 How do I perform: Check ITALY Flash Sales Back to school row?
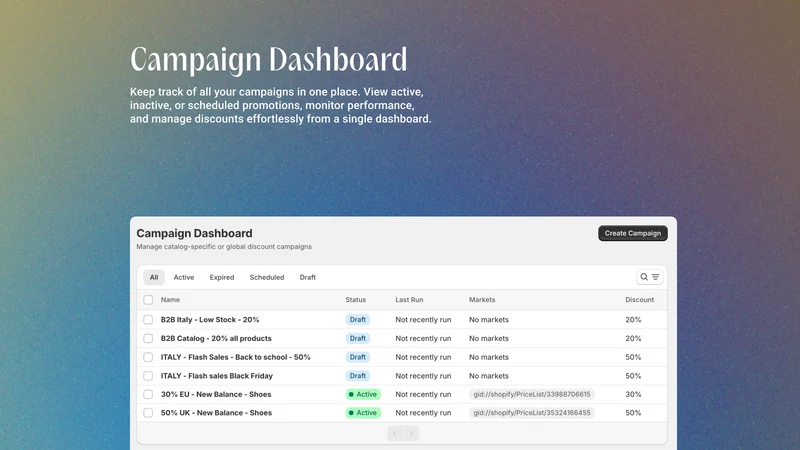(x=148, y=357)
